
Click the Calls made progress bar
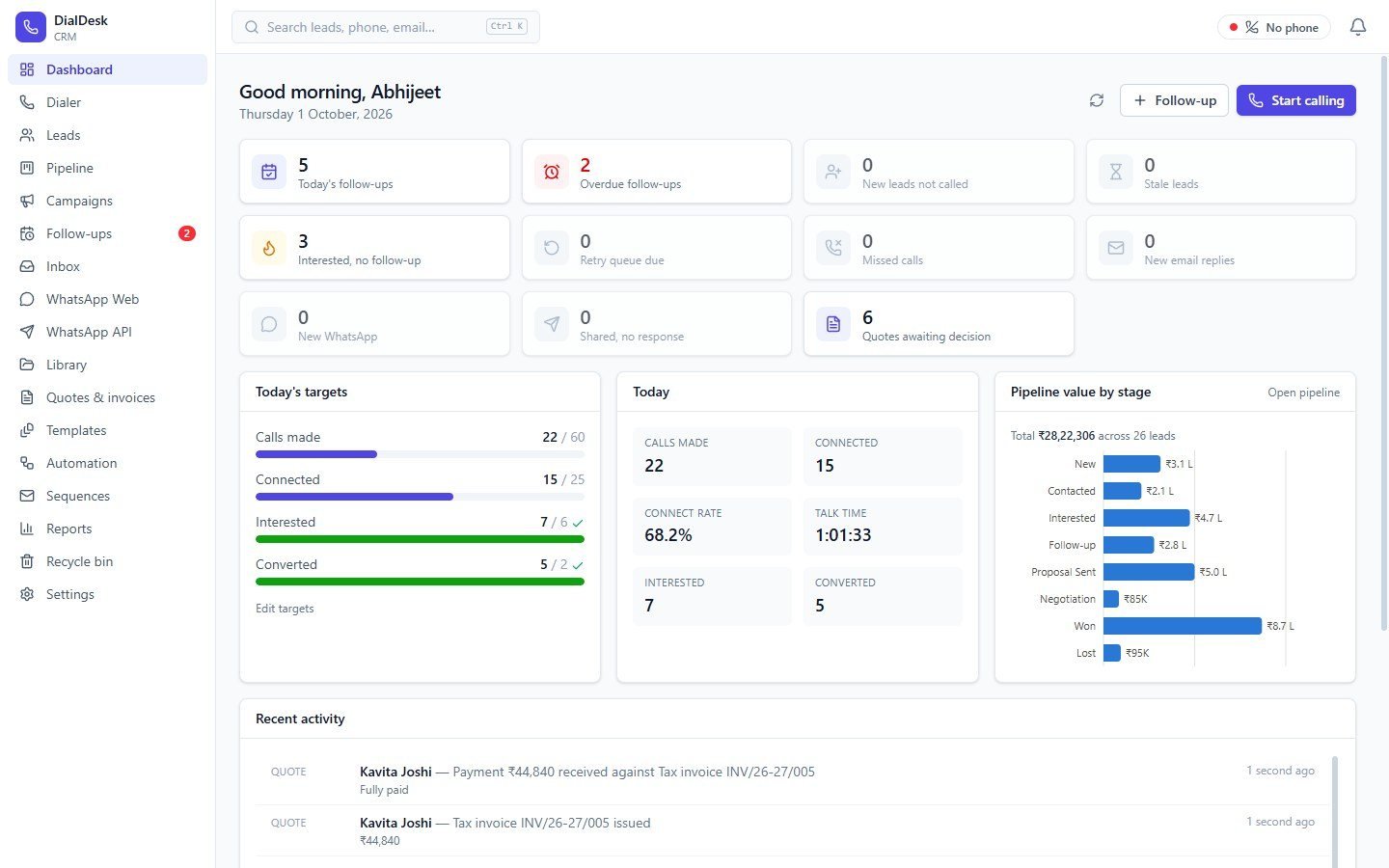click(x=420, y=454)
